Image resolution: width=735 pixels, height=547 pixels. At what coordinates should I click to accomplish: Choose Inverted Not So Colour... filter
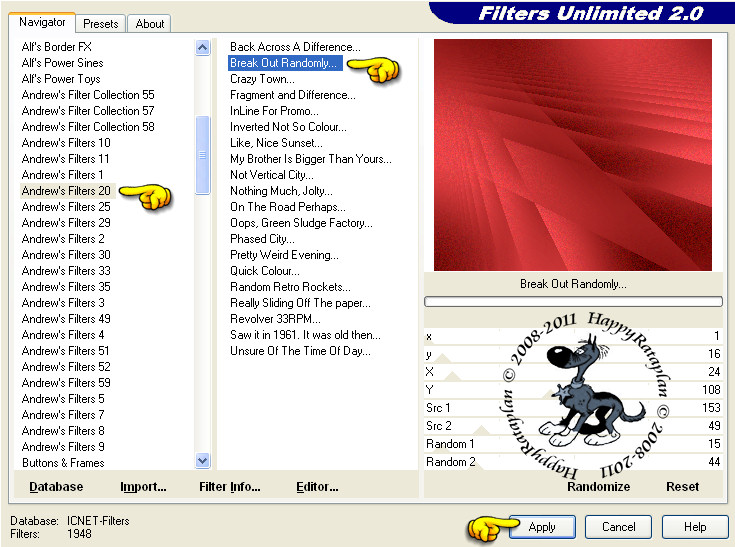pyautogui.click(x=288, y=127)
